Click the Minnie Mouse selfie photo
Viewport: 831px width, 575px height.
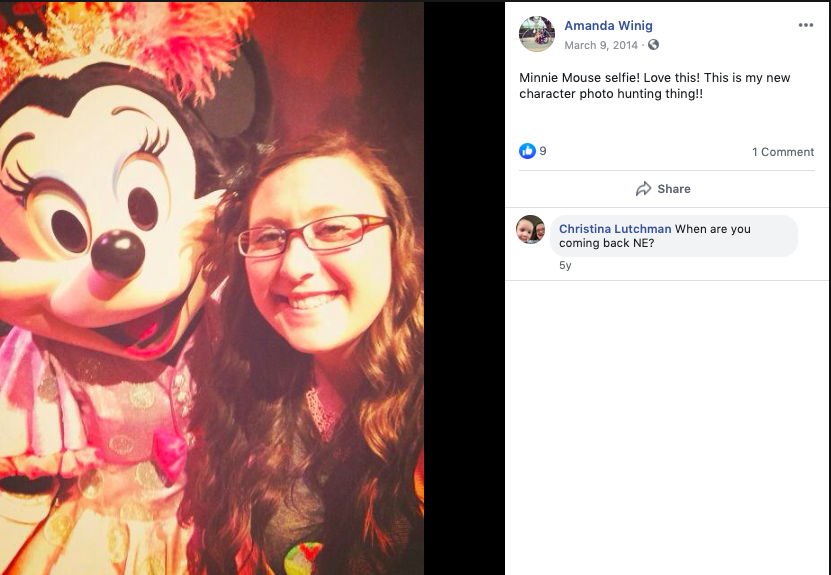click(212, 288)
